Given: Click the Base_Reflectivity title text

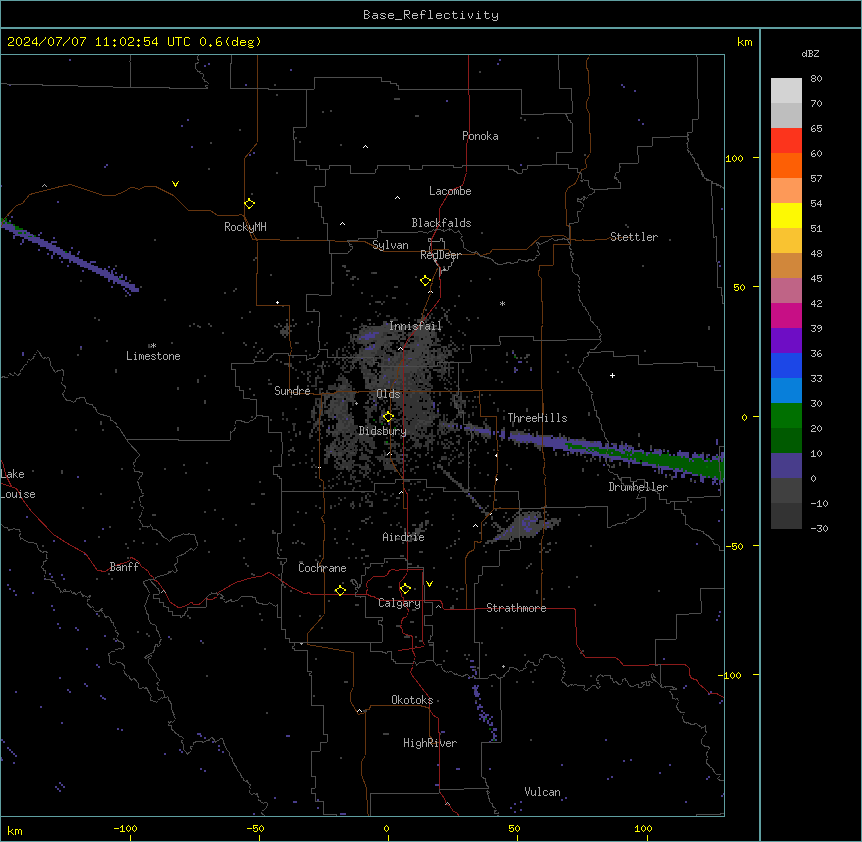Looking at the screenshot, I should point(431,15).
